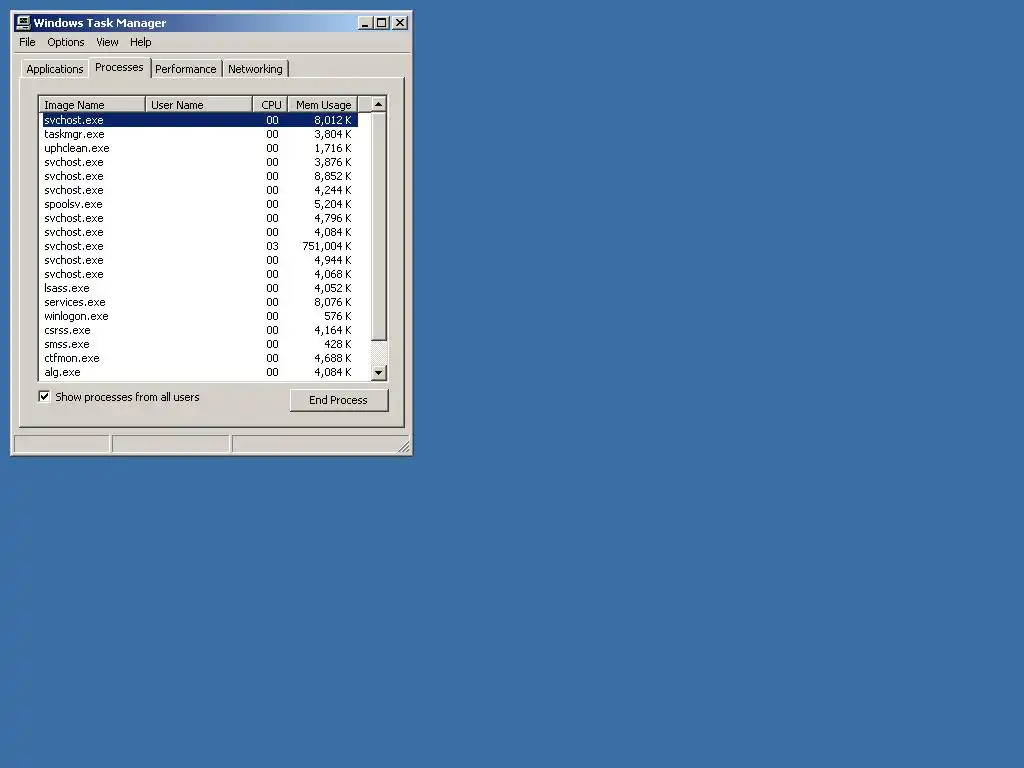Select svchost.exe using 4,244 K

(x=199, y=190)
